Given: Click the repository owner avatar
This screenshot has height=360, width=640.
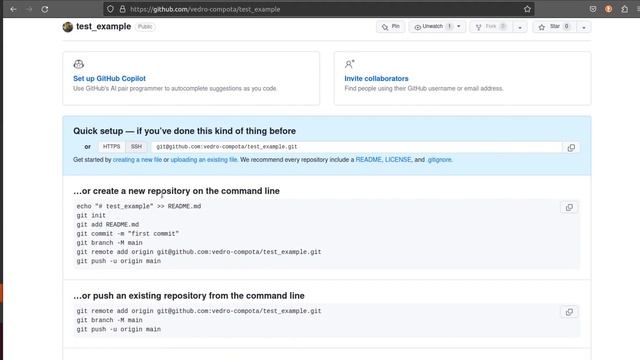Looking at the screenshot, I should pyautogui.click(x=68, y=27).
